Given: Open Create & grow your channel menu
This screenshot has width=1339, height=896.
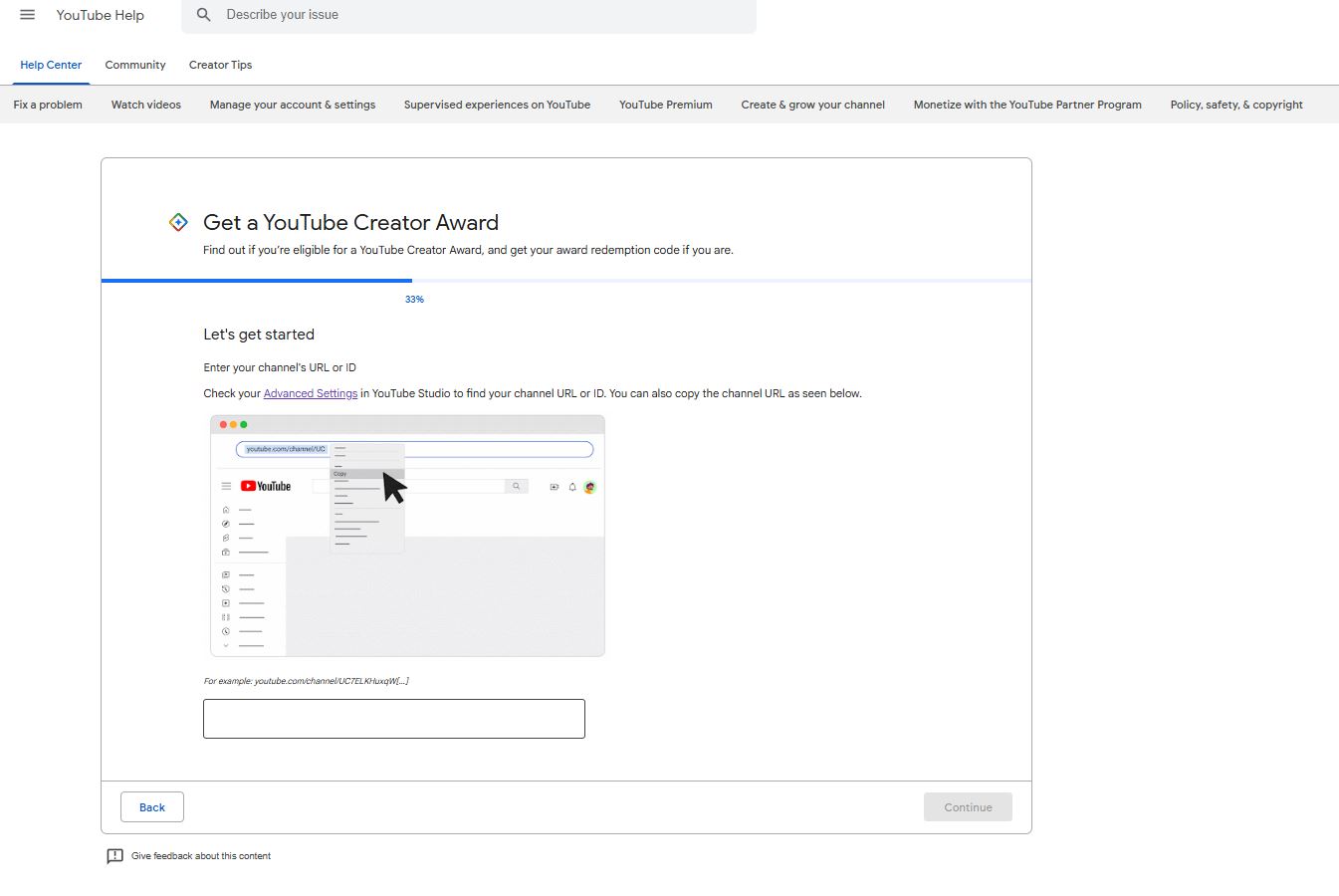Looking at the screenshot, I should point(812,105).
